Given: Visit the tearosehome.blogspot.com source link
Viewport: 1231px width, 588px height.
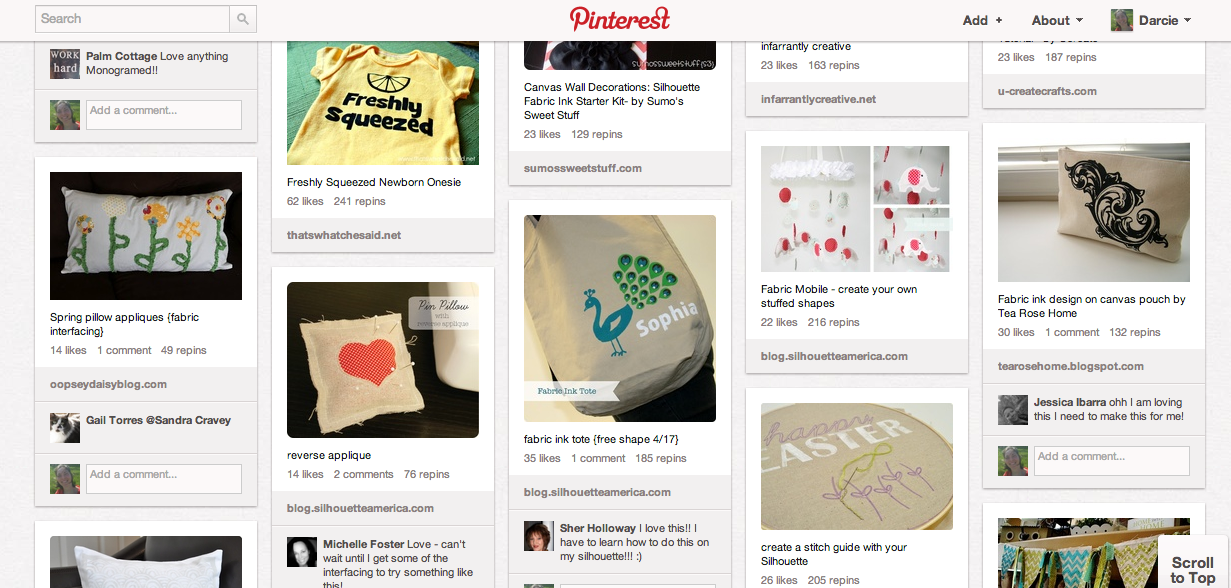Looking at the screenshot, I should pyautogui.click(x=1070, y=366).
